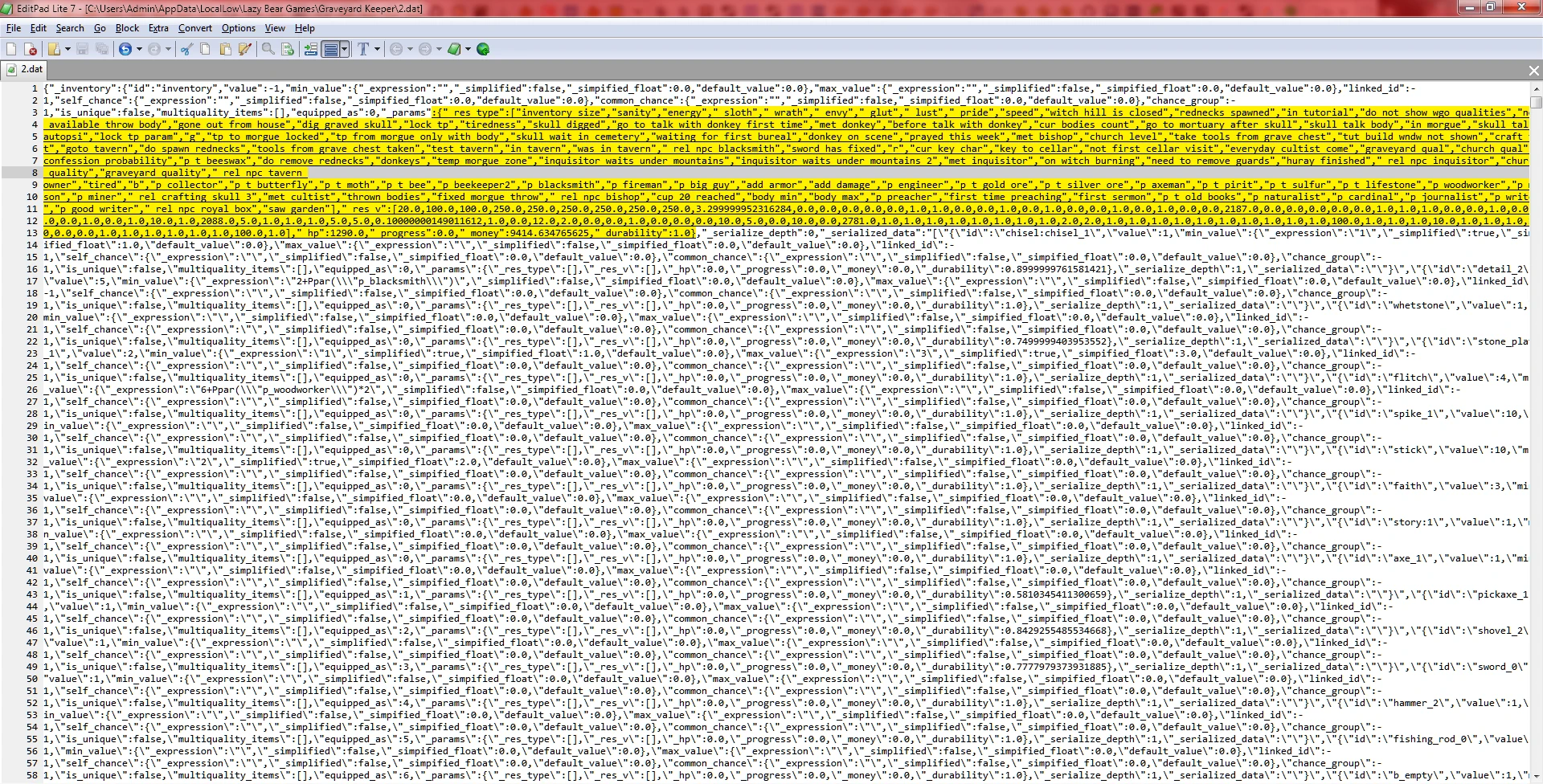Click the Cut scissors icon
Viewport: 1543px width, 784px height.
(x=186, y=49)
